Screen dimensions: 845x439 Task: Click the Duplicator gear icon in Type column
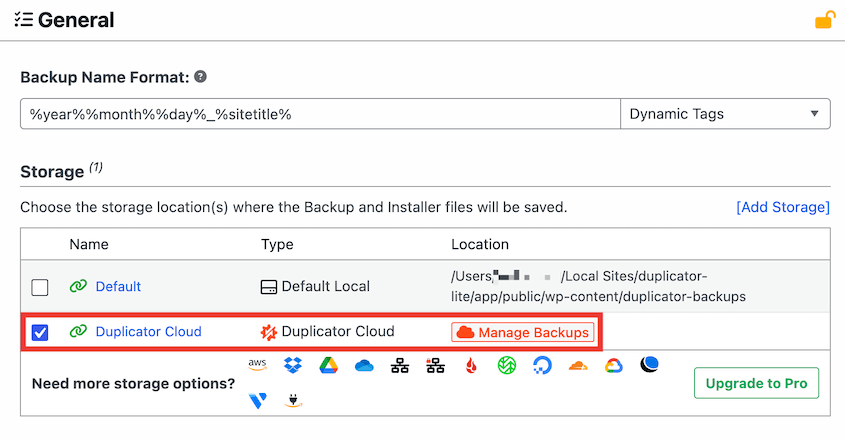pyautogui.click(x=268, y=332)
